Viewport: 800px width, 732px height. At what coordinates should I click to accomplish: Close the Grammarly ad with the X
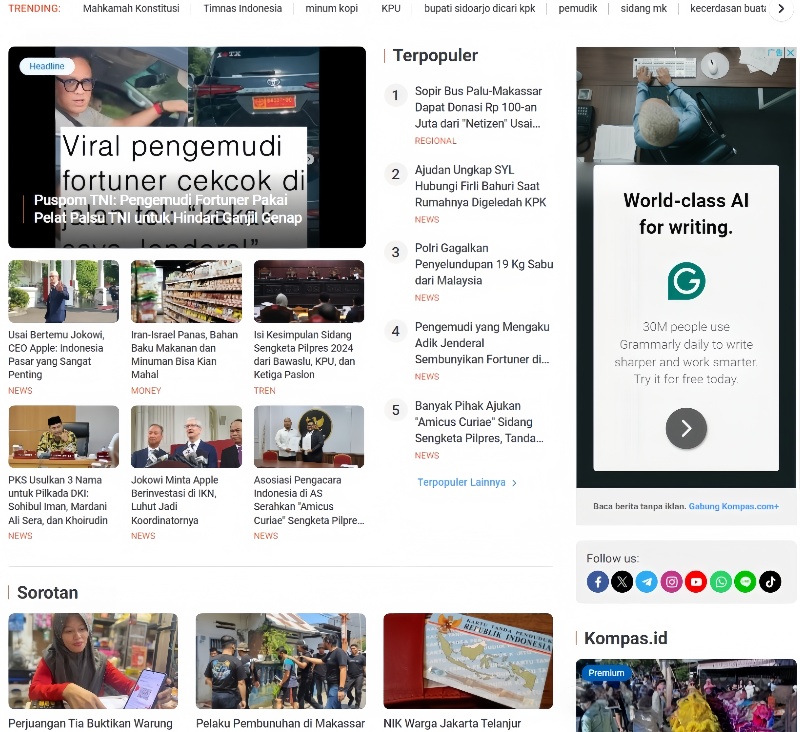[x=790, y=53]
